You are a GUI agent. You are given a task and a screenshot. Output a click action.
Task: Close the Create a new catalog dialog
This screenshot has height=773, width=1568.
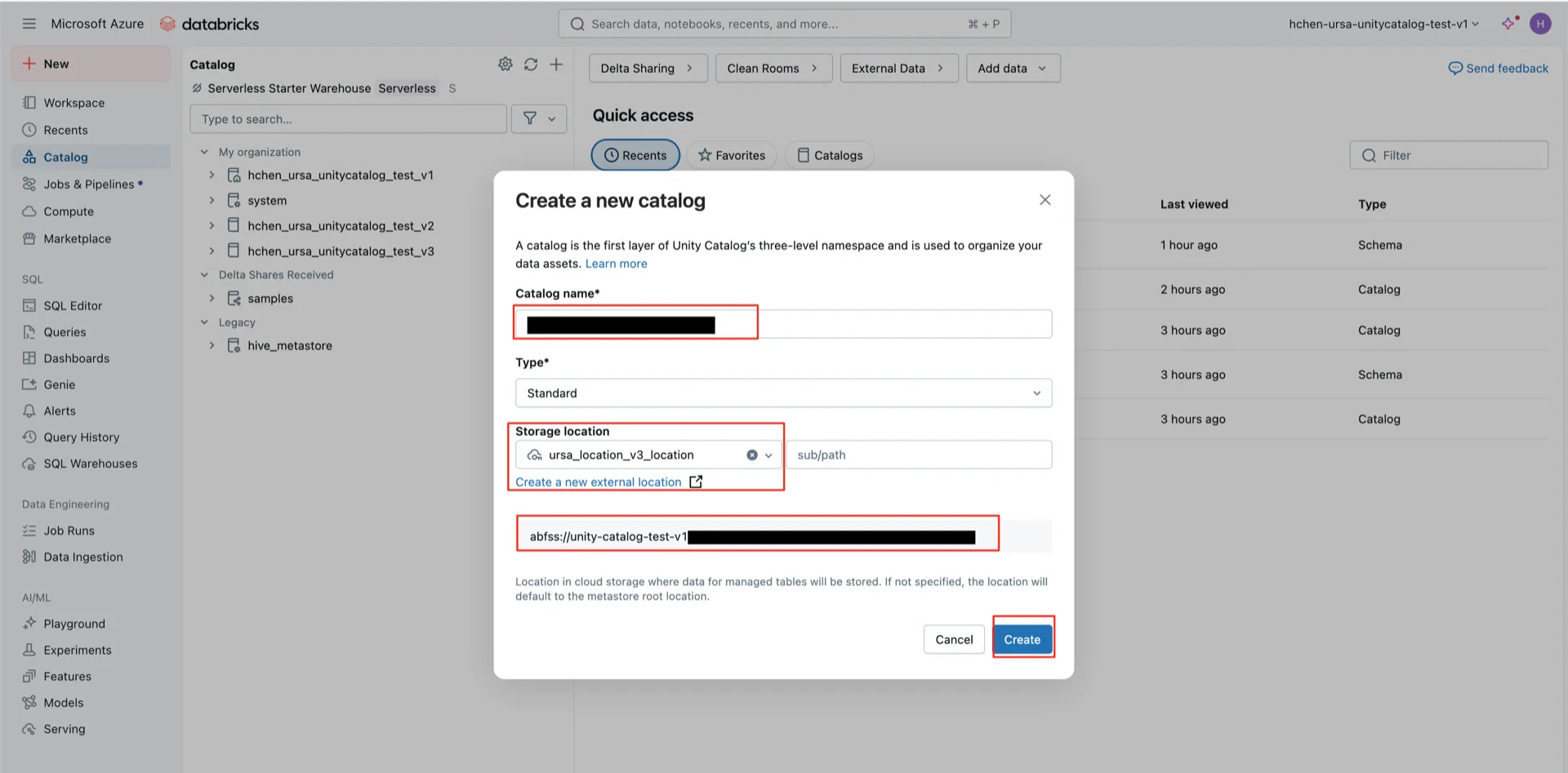pos(1045,200)
